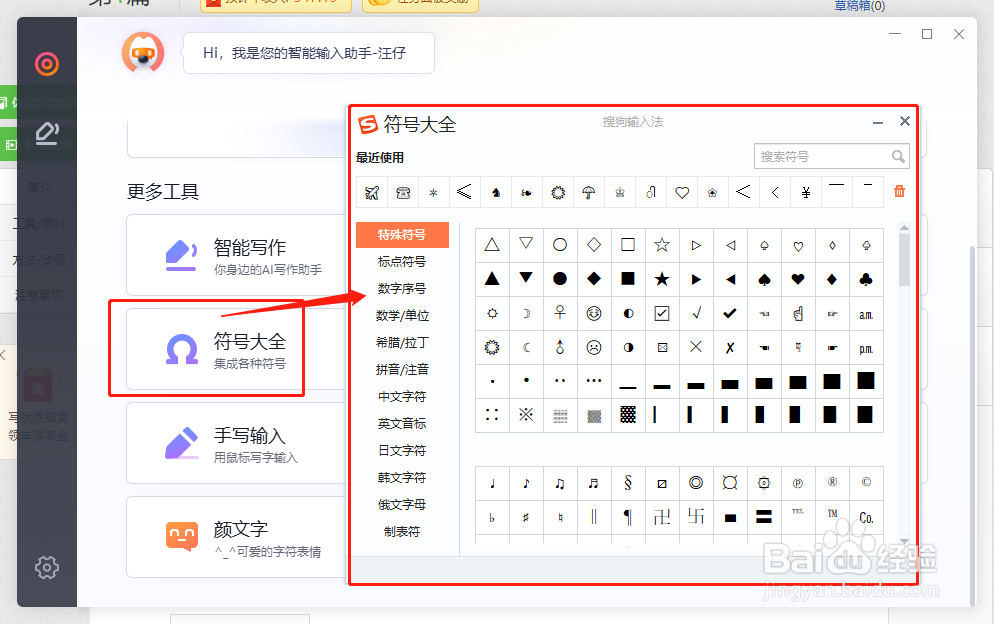Insert the solid black square symbol

point(628,279)
